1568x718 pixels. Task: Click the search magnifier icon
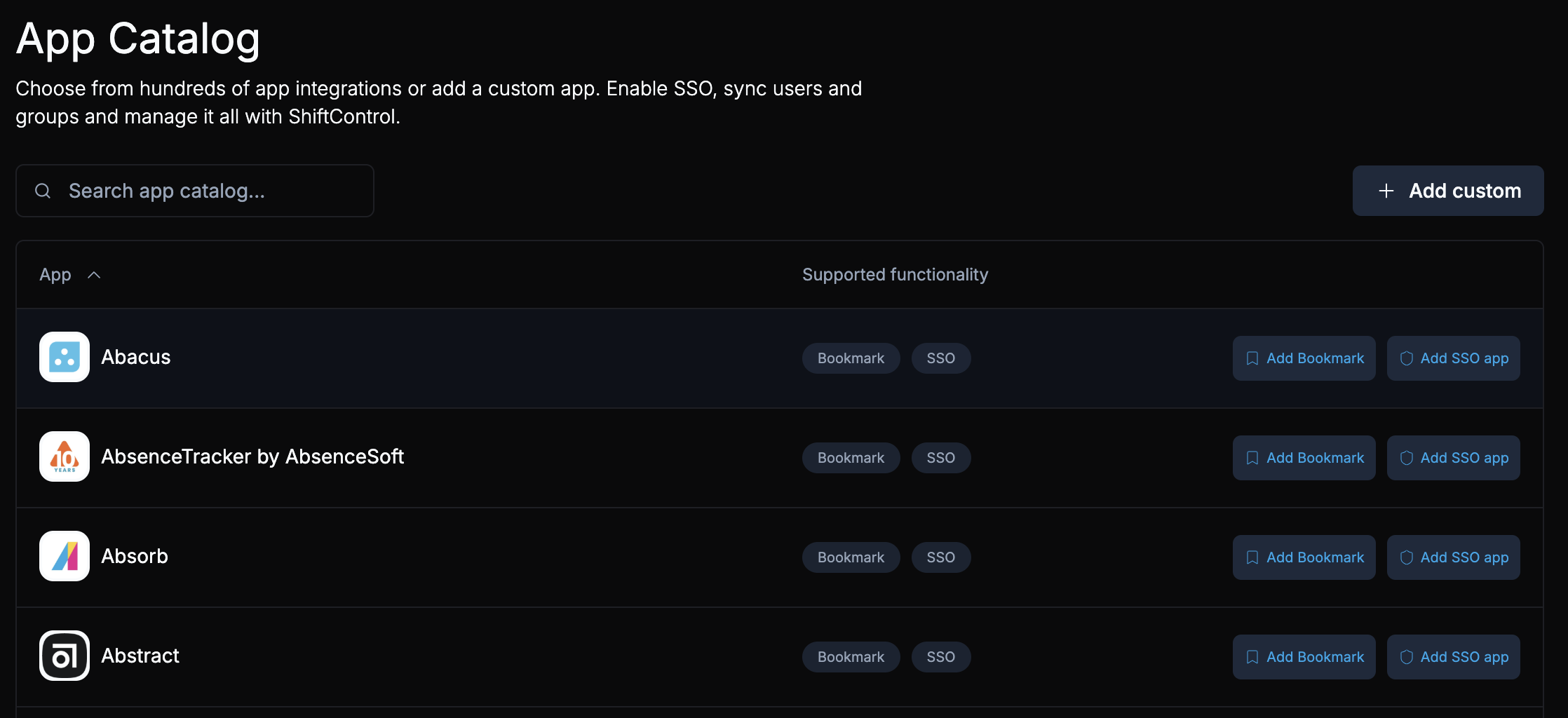pyautogui.click(x=42, y=190)
